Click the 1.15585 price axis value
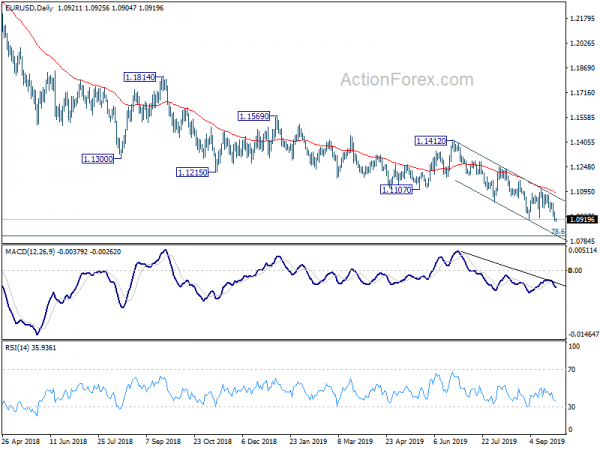This screenshot has height=450, width=600. [x=582, y=117]
